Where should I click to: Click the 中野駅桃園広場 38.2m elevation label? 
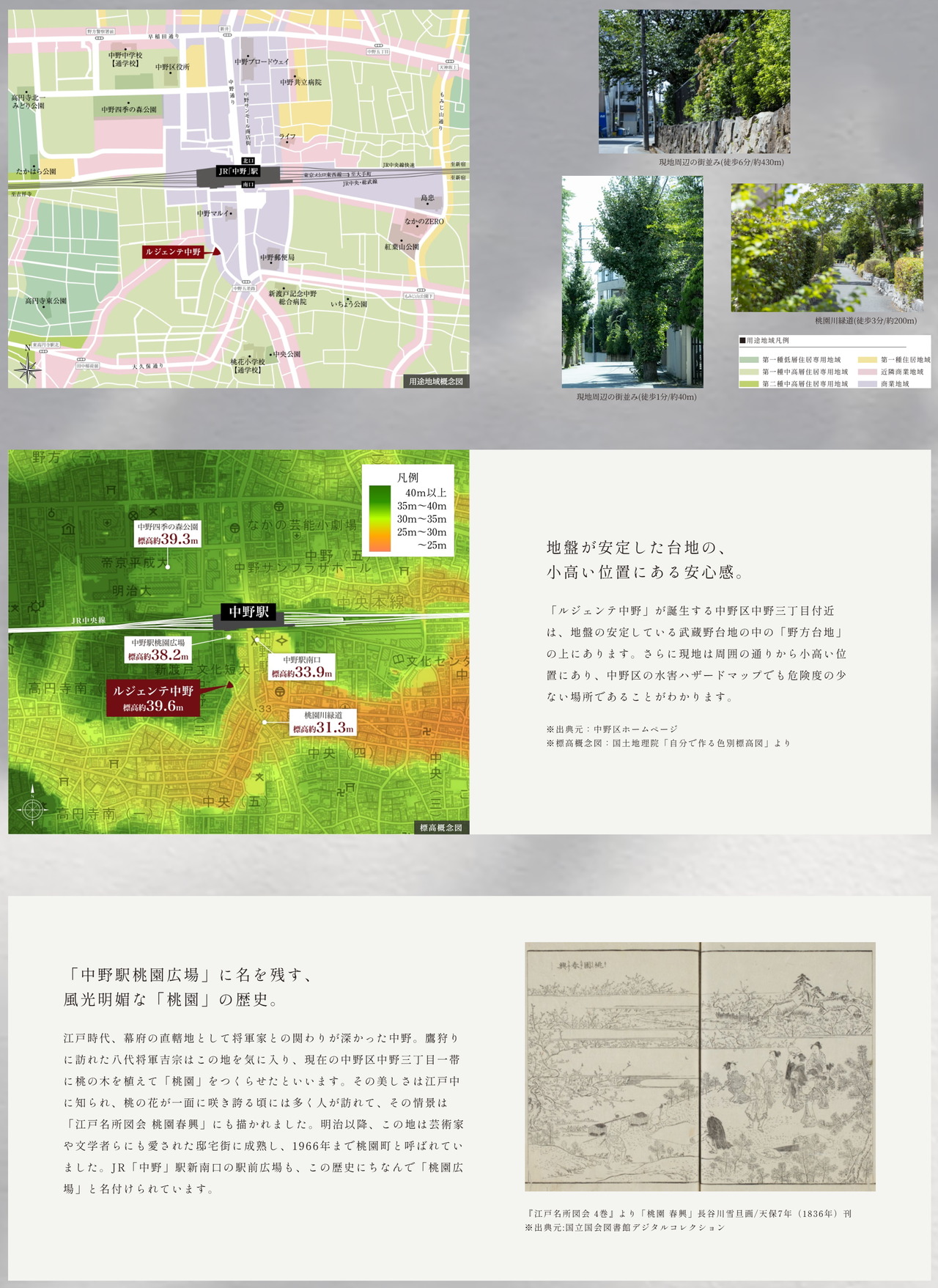tap(158, 649)
